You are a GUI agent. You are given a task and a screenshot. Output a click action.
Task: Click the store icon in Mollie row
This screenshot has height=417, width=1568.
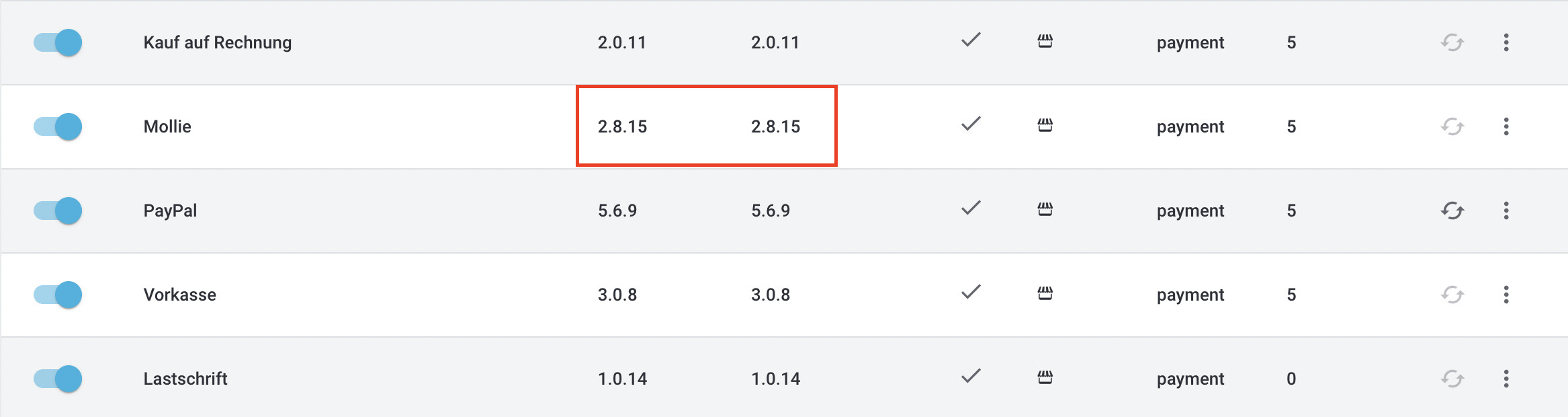click(1045, 125)
